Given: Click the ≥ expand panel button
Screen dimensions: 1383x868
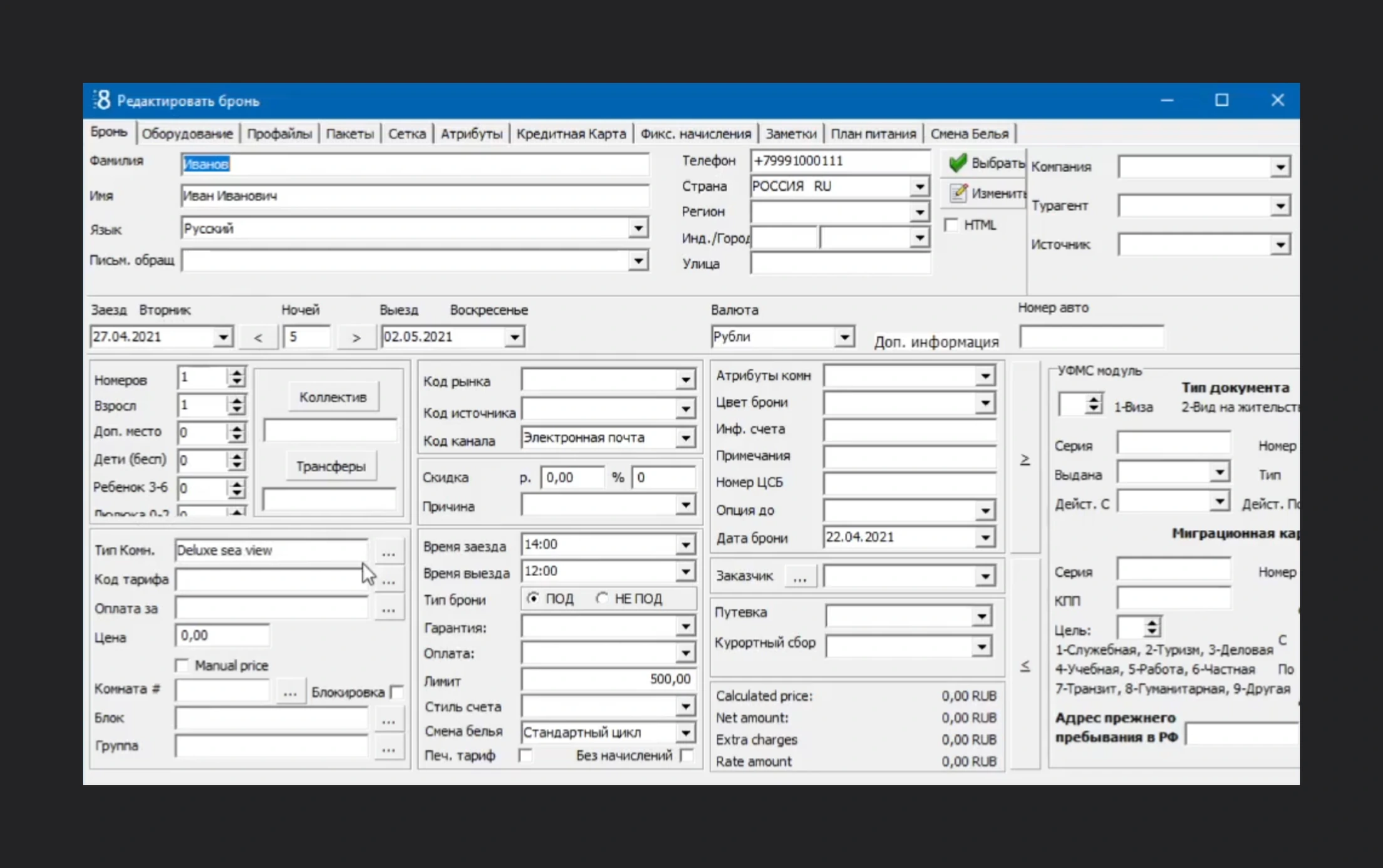Looking at the screenshot, I should coord(1025,458).
